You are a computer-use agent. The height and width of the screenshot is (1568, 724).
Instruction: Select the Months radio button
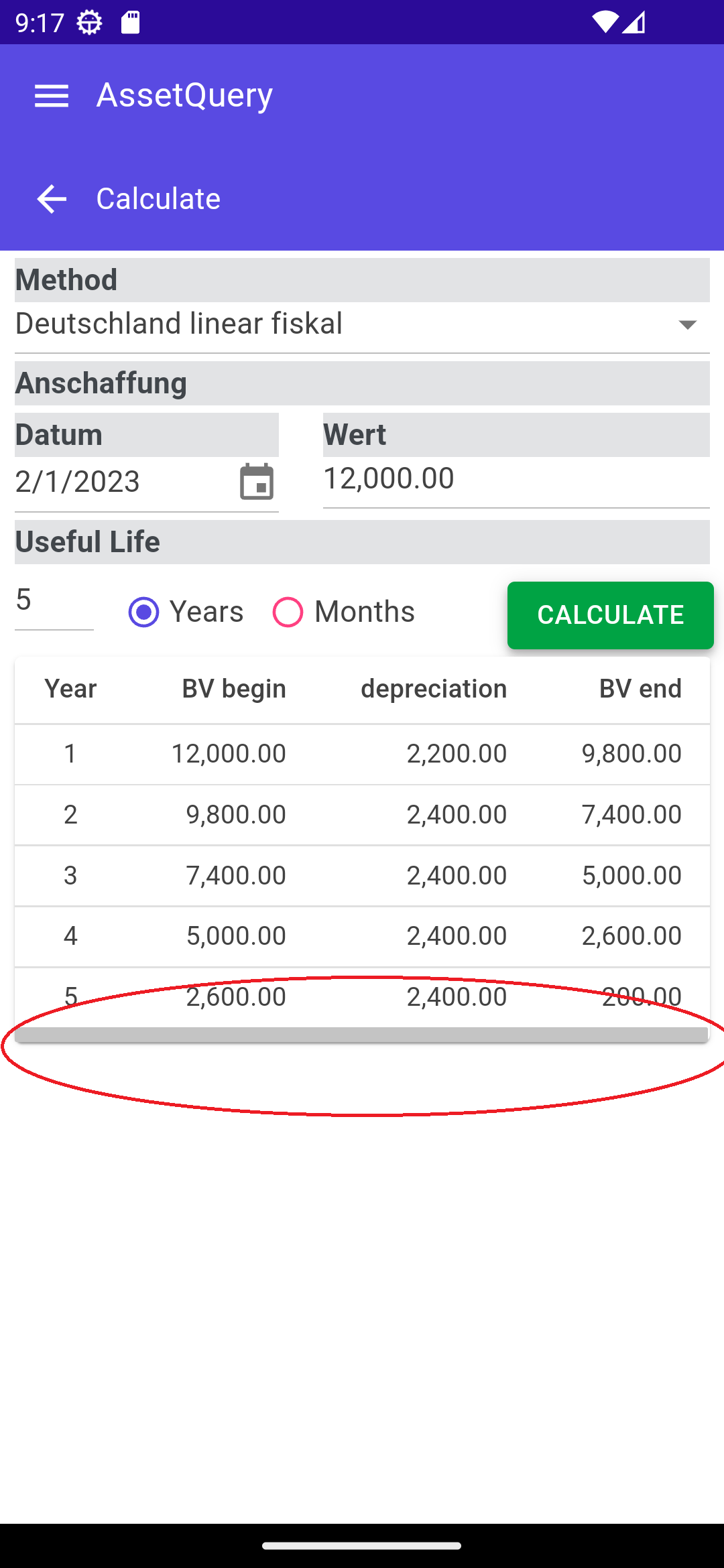pyautogui.click(x=288, y=612)
